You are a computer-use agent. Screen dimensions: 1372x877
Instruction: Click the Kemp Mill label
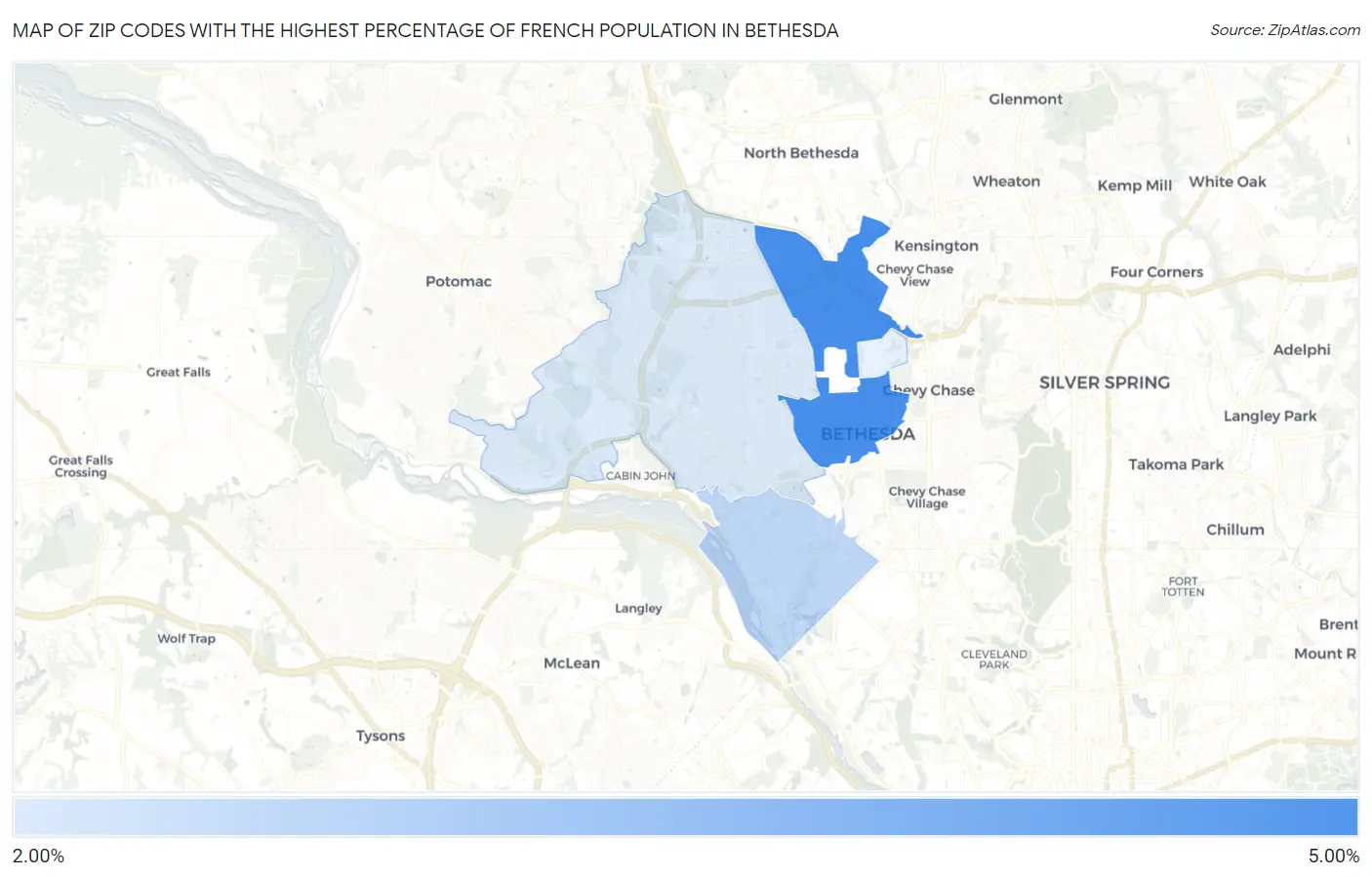[x=1135, y=185]
